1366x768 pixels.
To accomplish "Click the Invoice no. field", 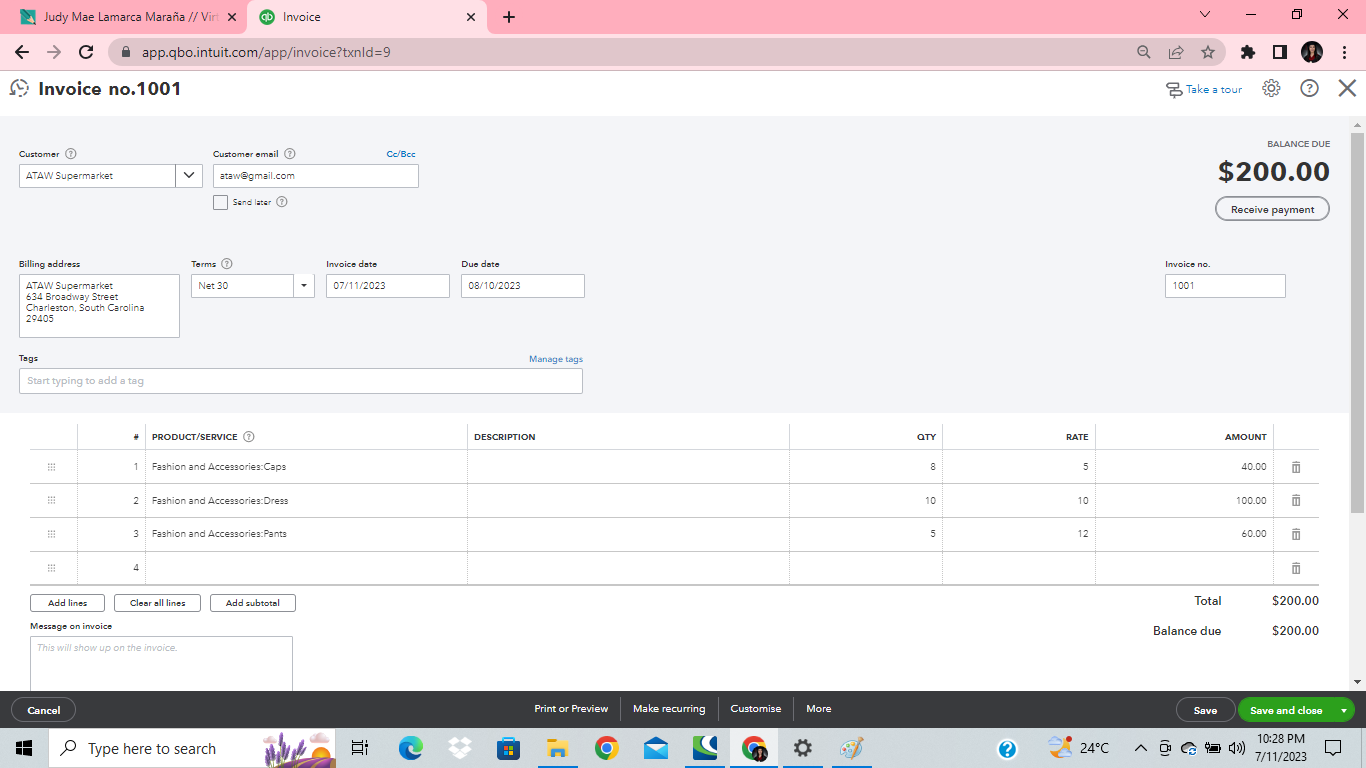I will pyautogui.click(x=1225, y=286).
